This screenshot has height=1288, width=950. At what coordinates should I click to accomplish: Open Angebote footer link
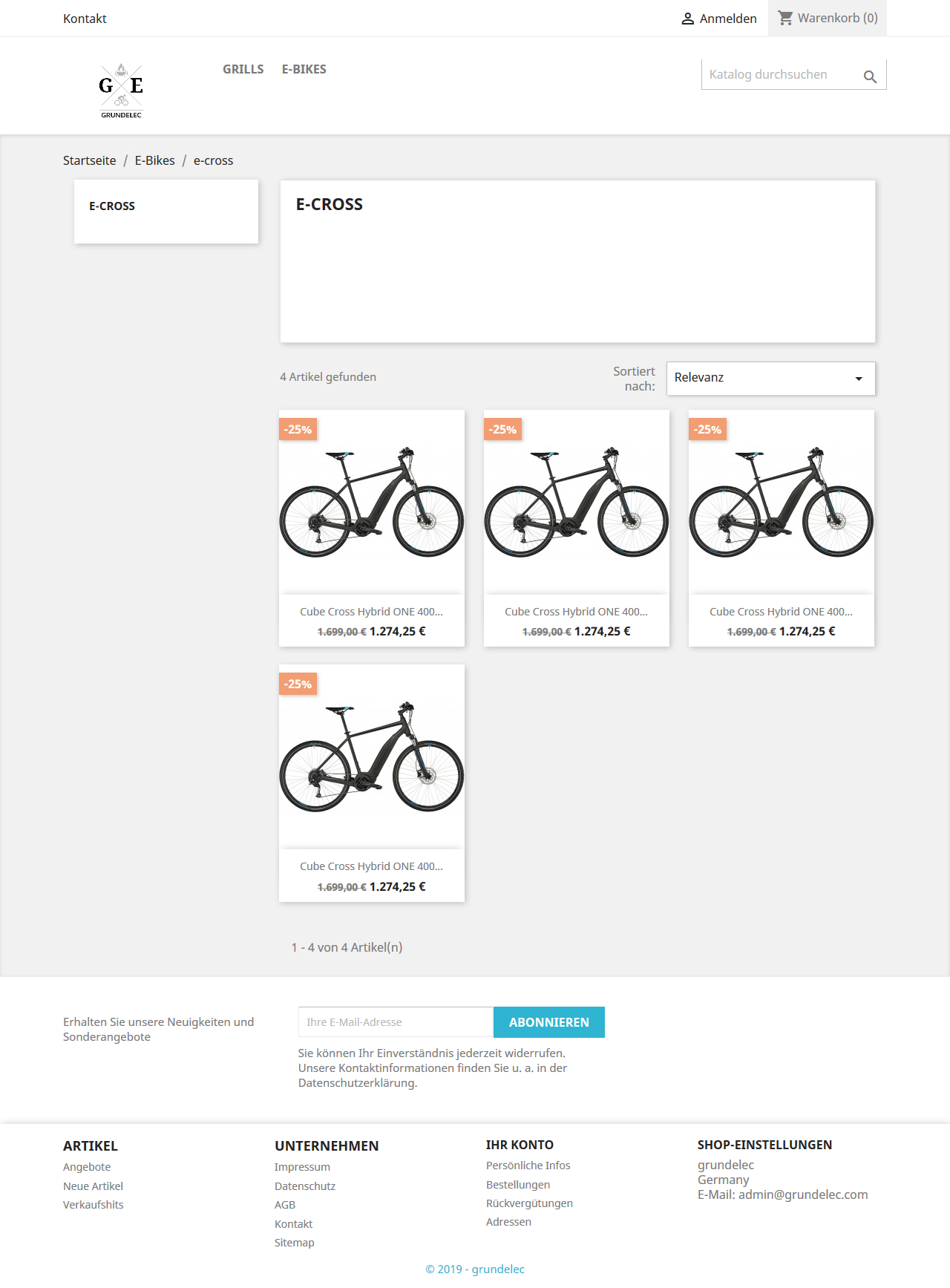click(x=87, y=1167)
